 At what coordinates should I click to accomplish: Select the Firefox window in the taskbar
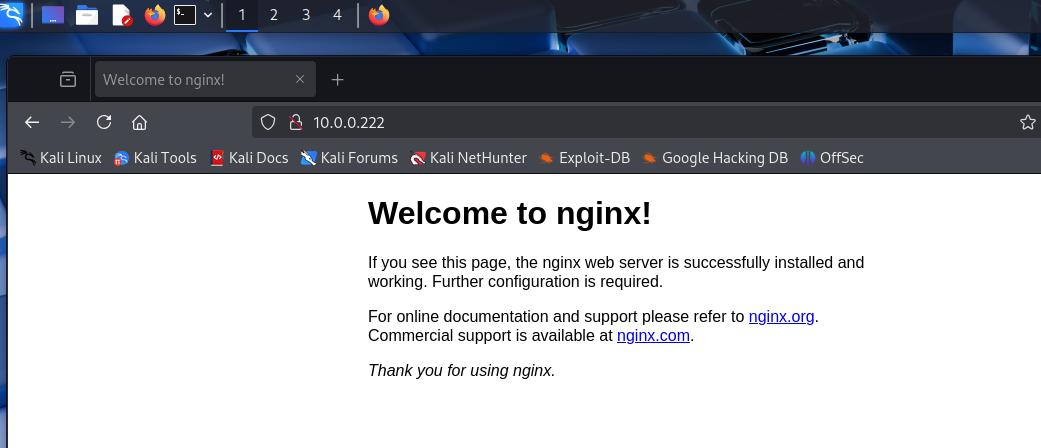(x=379, y=15)
